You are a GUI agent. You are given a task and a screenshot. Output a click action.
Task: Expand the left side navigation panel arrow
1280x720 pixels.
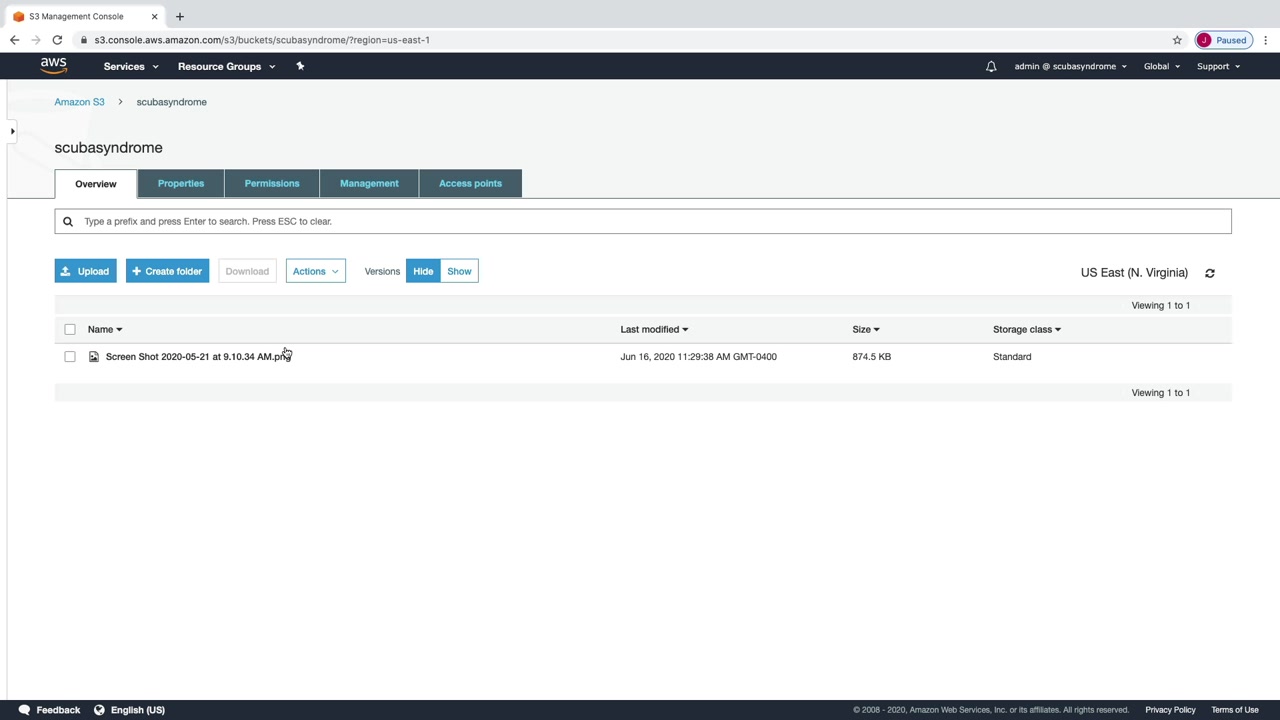[12, 131]
